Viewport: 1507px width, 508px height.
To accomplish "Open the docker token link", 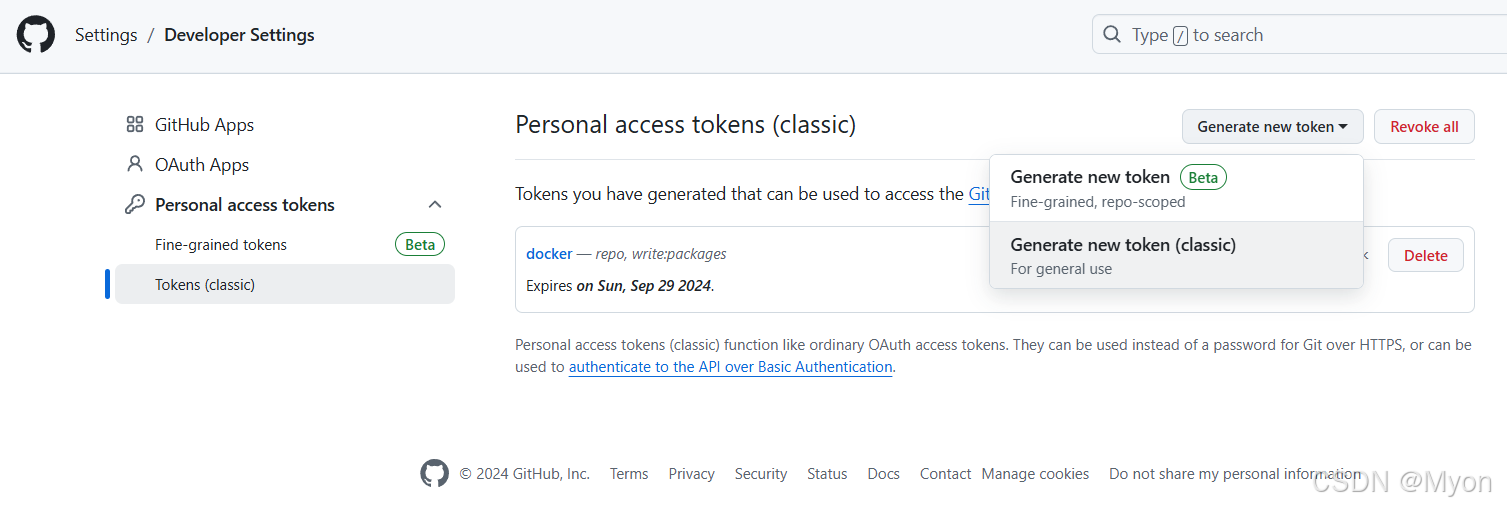I will (x=549, y=253).
